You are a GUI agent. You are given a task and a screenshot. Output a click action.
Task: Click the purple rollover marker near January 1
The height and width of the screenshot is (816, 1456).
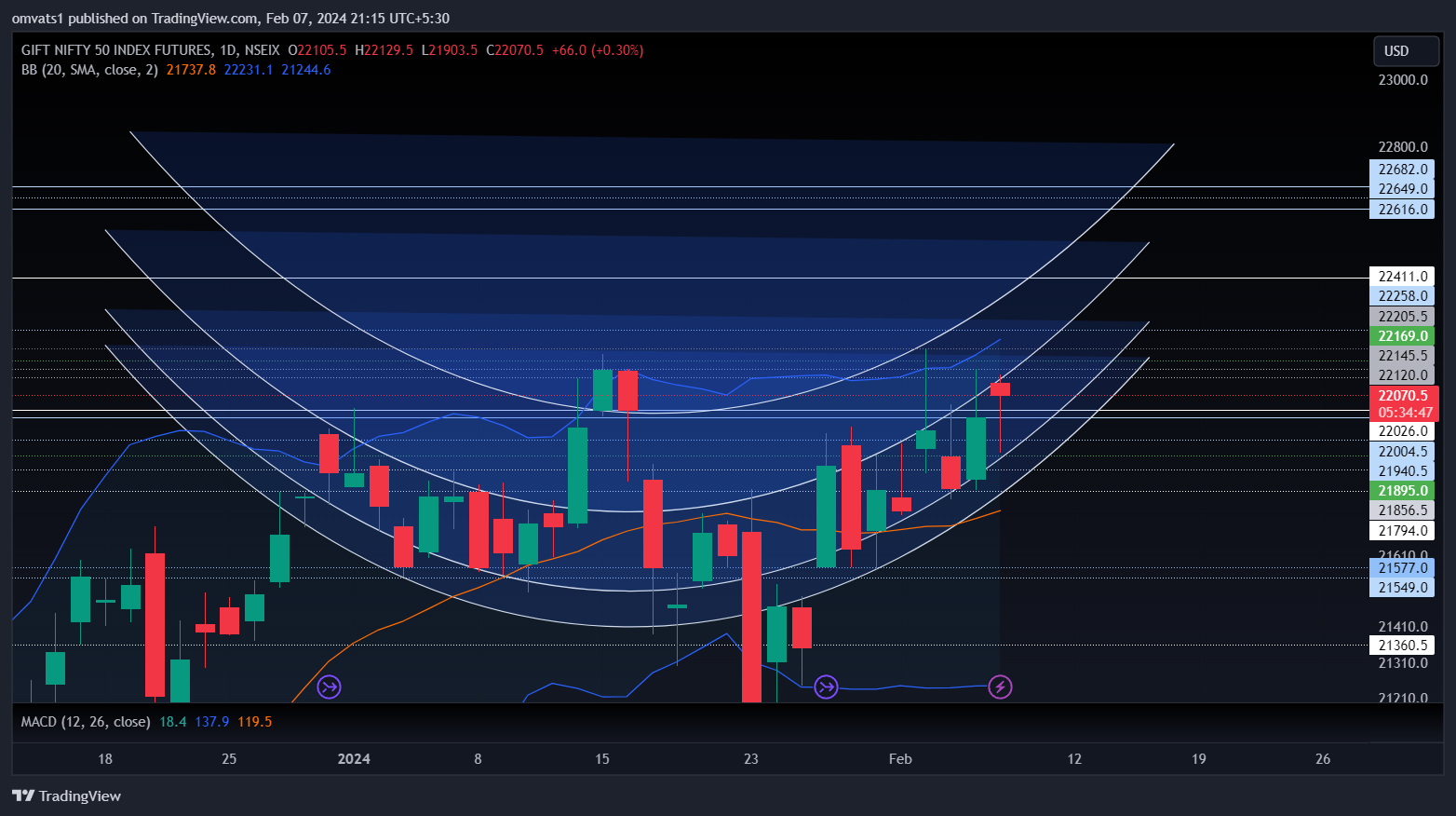pos(329,687)
